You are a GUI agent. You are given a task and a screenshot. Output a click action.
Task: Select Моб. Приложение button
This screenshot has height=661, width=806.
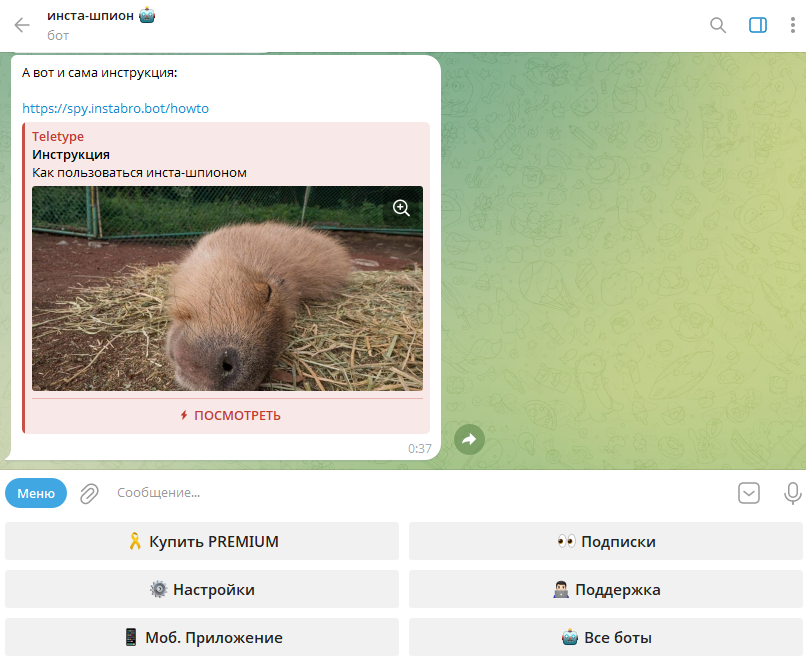point(202,638)
